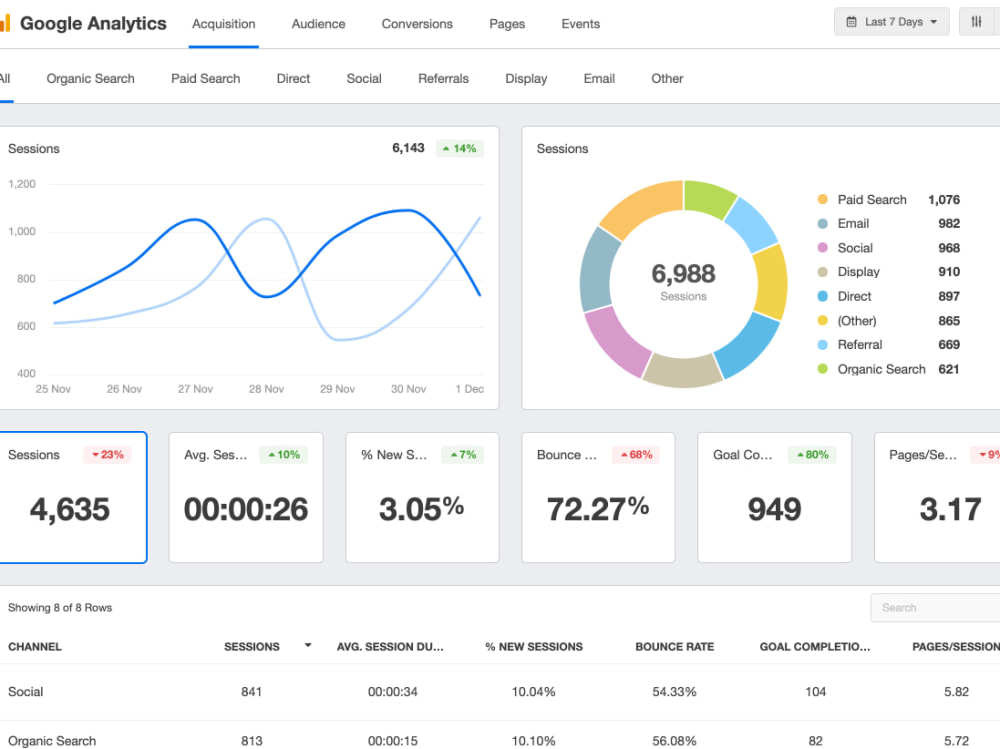Click the Social row goal completions 104
The width and height of the screenshot is (1000, 749).
[x=815, y=692]
